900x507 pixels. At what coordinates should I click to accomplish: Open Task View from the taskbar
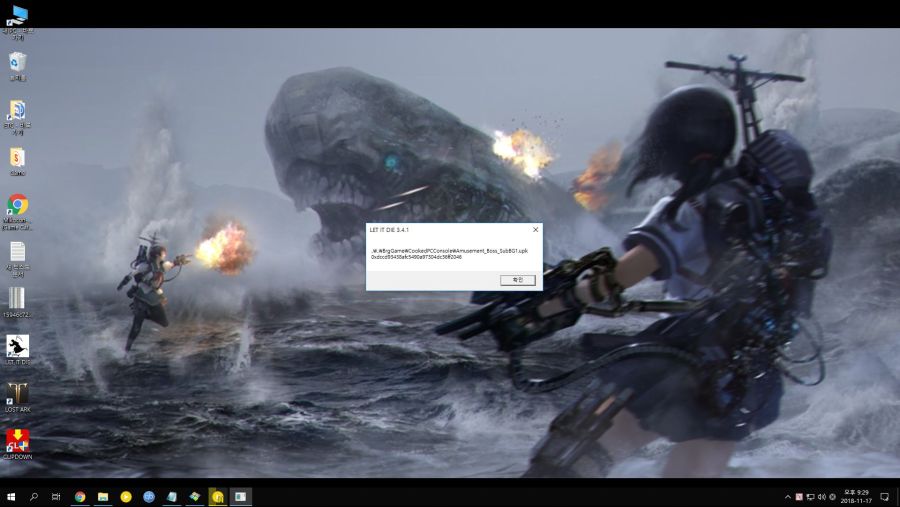(56, 496)
